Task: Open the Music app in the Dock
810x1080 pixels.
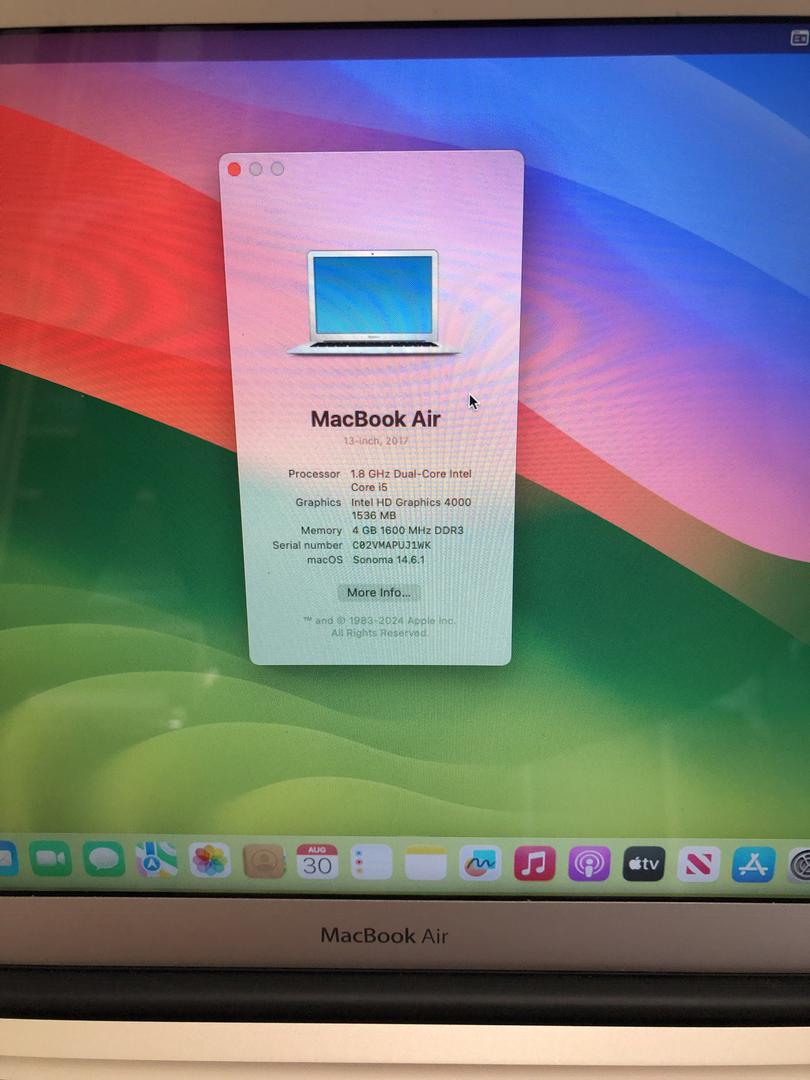Action: (x=534, y=863)
